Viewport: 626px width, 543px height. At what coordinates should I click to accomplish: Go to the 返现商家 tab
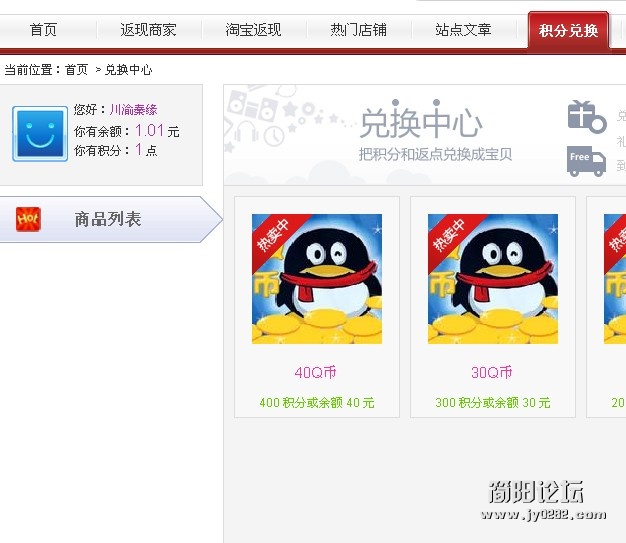pyautogui.click(x=148, y=30)
